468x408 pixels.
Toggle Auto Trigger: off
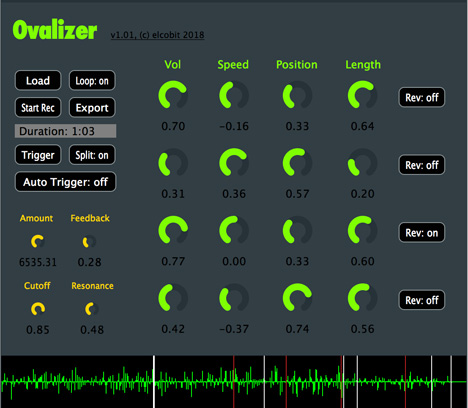point(65,182)
